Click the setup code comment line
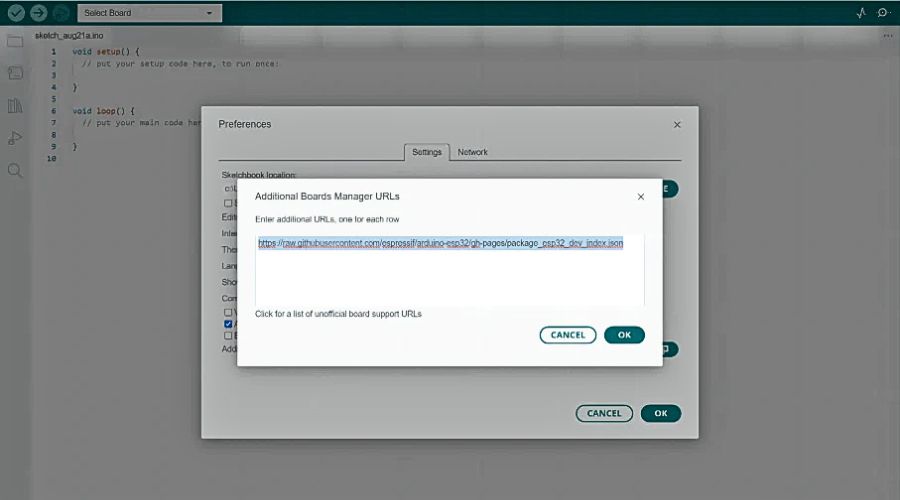900x500 pixels. tap(180, 64)
